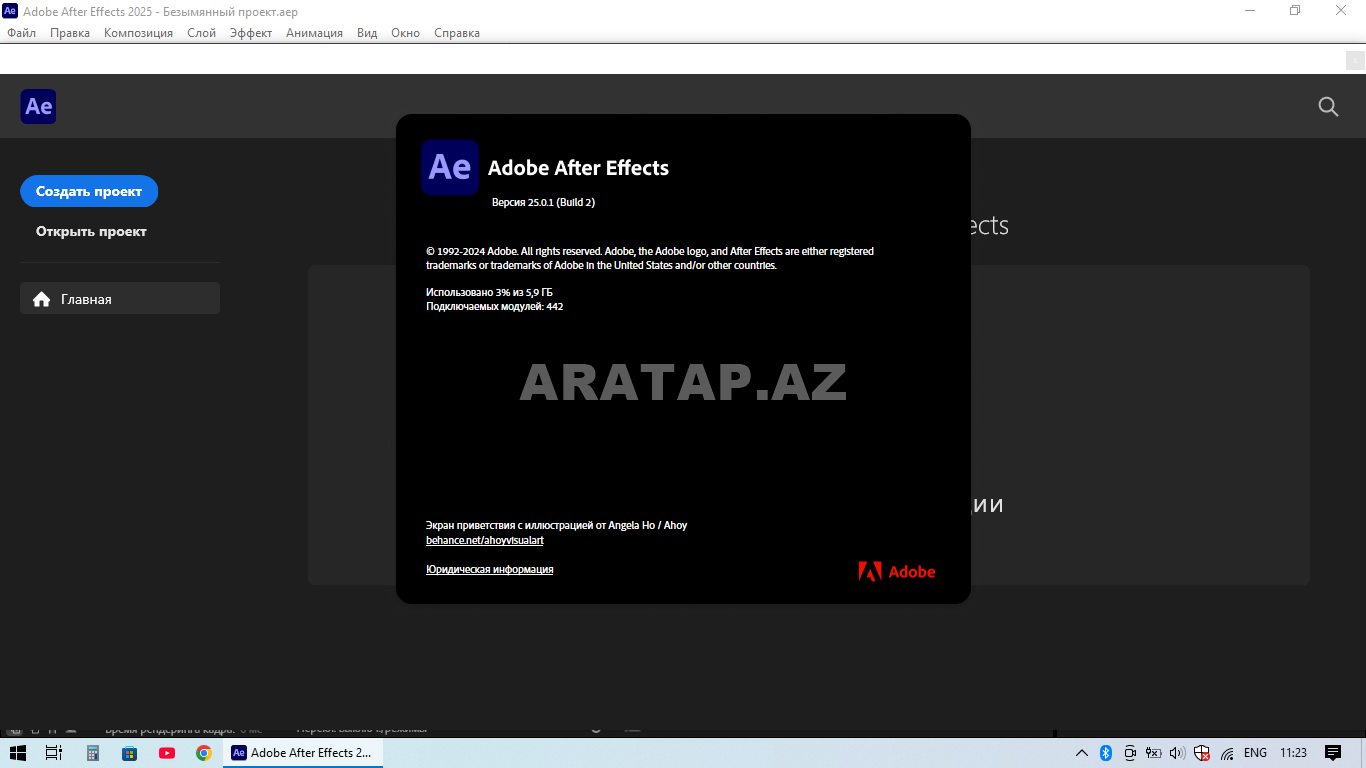The width and height of the screenshot is (1366, 768).
Task: Click the home icon beside Главная
Action: pyautogui.click(x=41, y=299)
